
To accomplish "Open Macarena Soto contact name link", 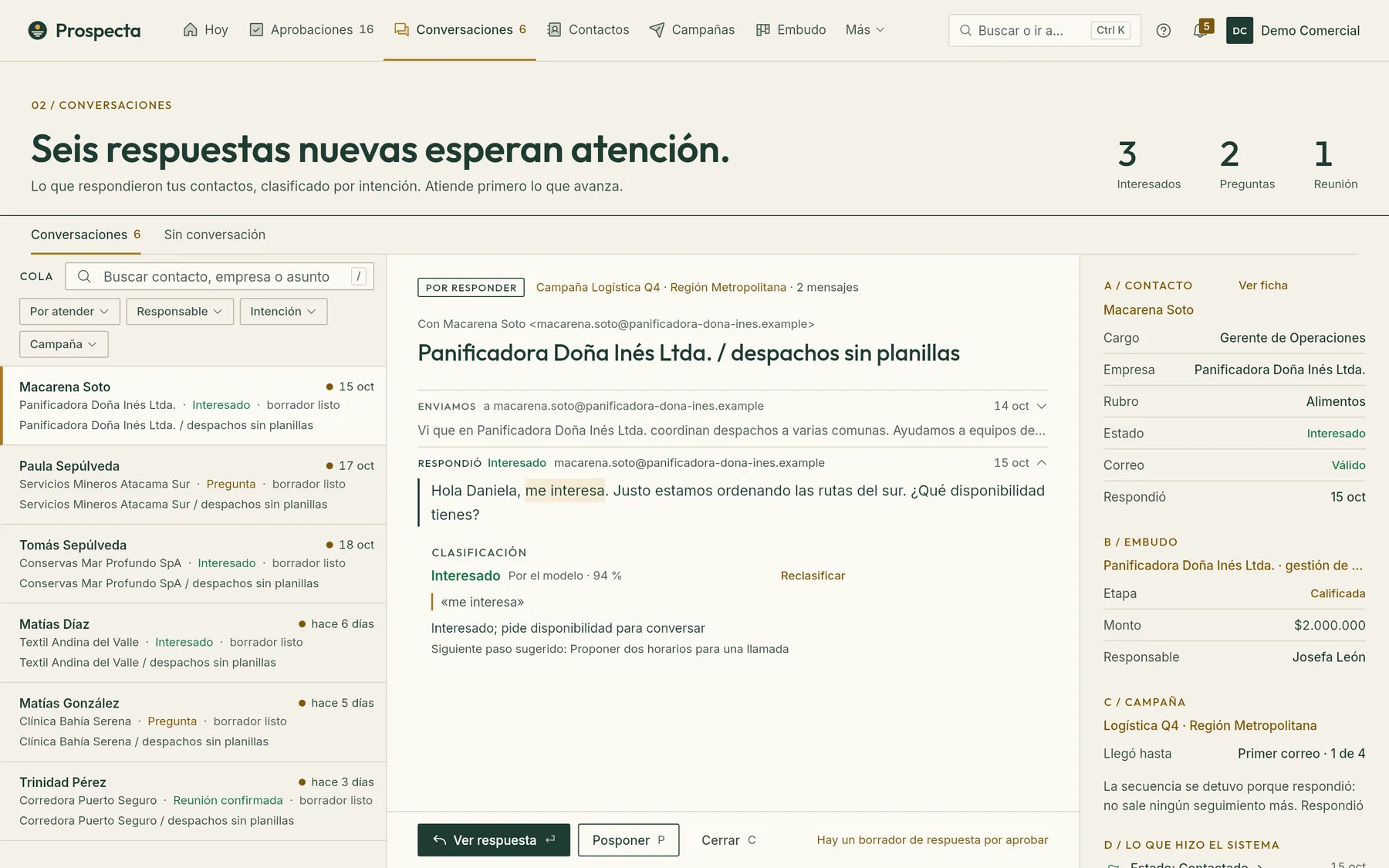I will click(x=1148, y=309).
